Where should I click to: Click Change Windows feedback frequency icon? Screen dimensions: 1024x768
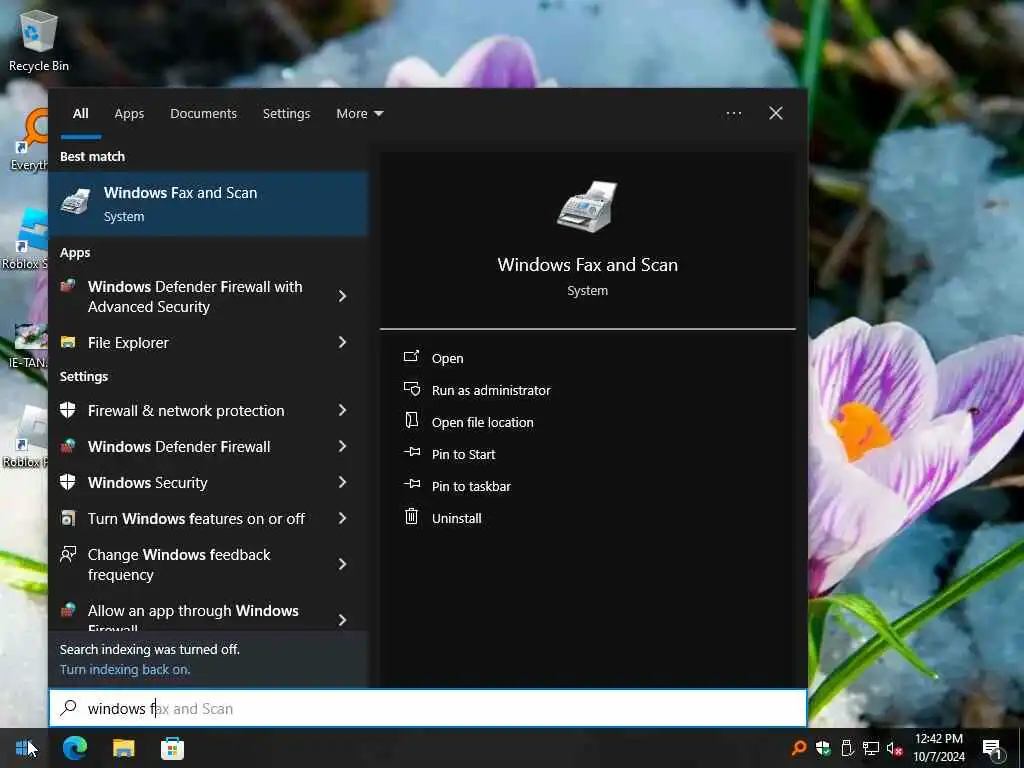click(68, 554)
